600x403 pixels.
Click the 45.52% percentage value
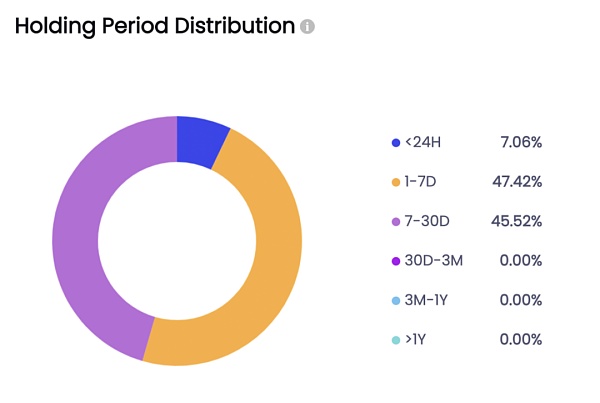click(x=517, y=221)
